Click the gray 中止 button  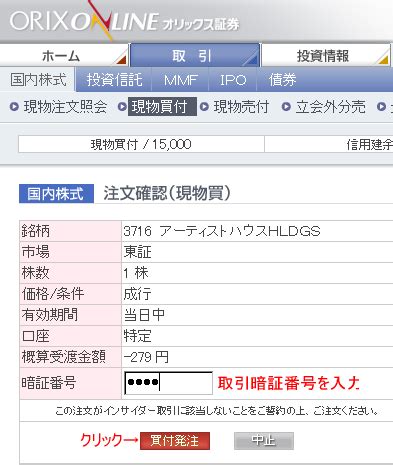[264, 441]
